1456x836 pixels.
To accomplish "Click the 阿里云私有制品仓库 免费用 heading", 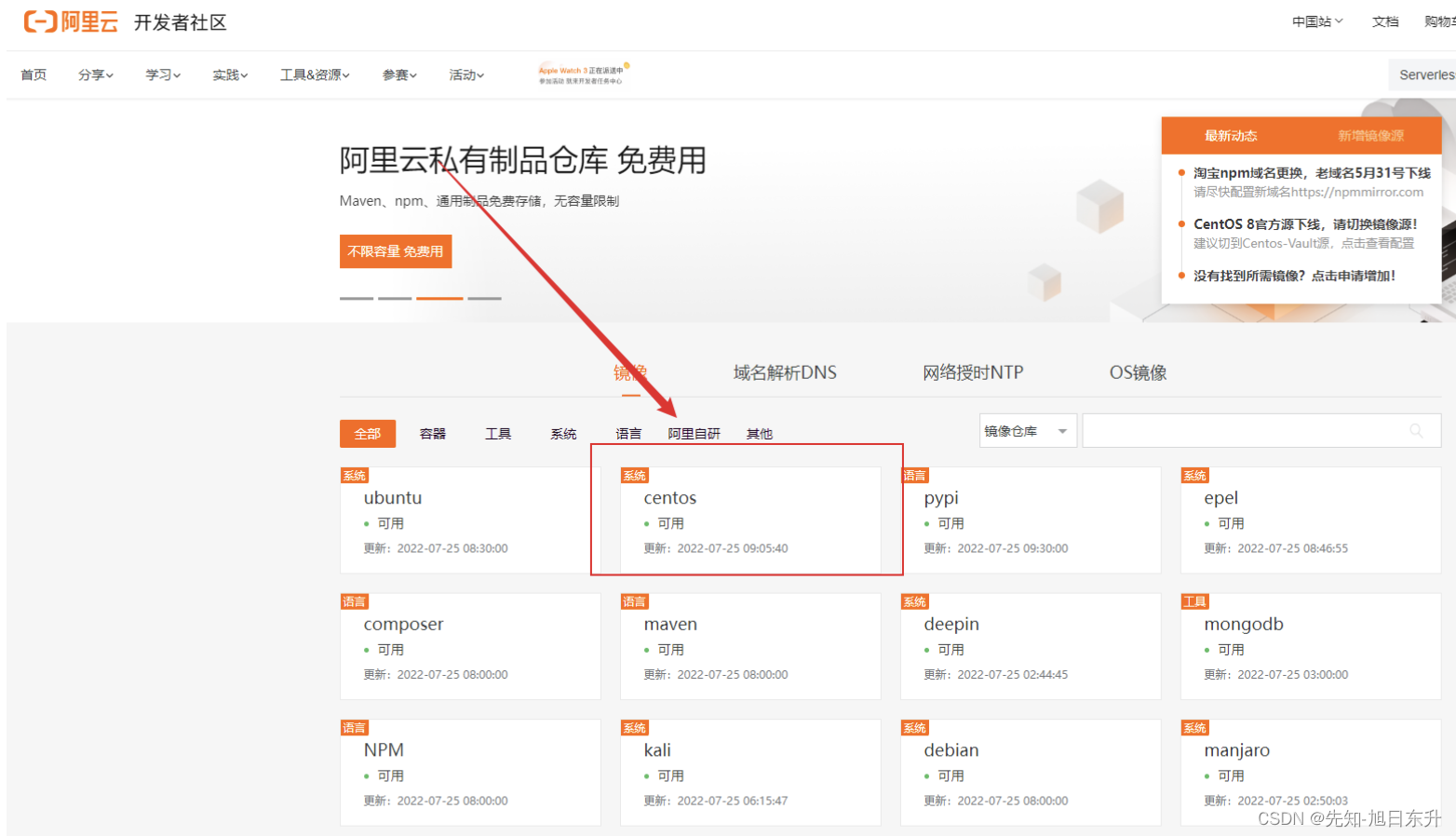I will coord(523,160).
